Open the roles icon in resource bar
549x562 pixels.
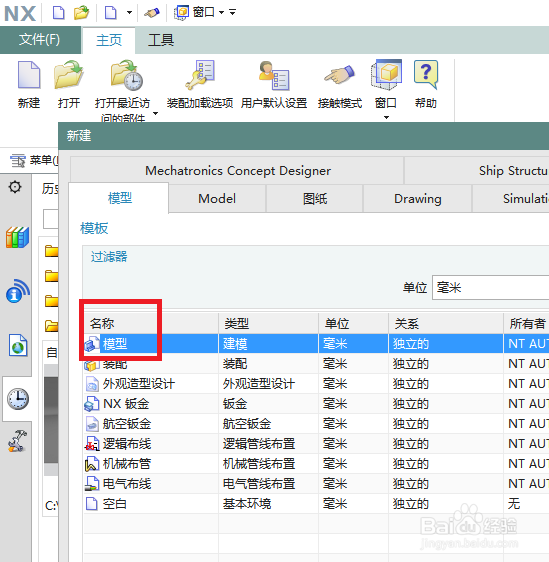tap(18, 440)
